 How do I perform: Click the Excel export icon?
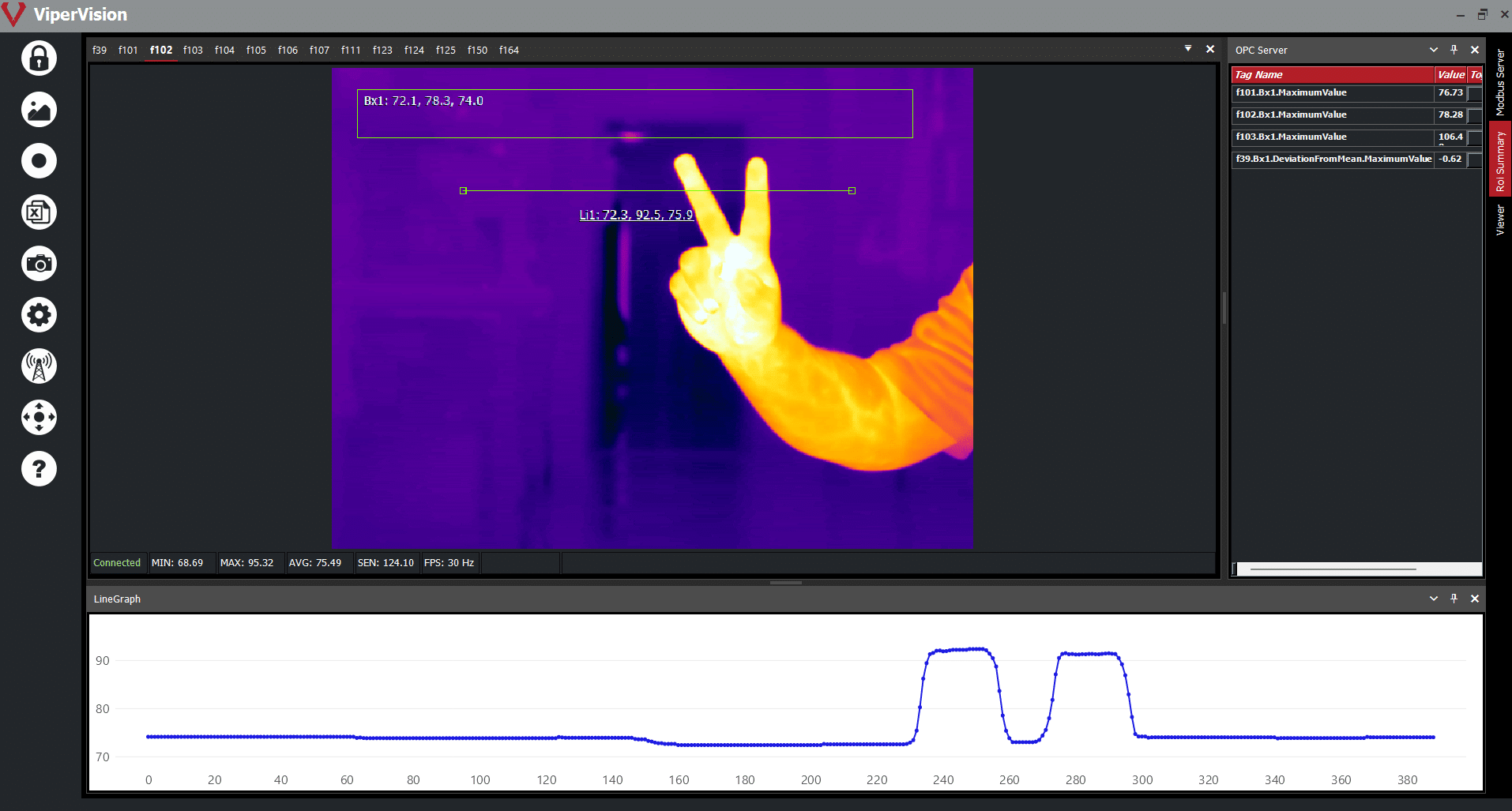tap(39, 212)
